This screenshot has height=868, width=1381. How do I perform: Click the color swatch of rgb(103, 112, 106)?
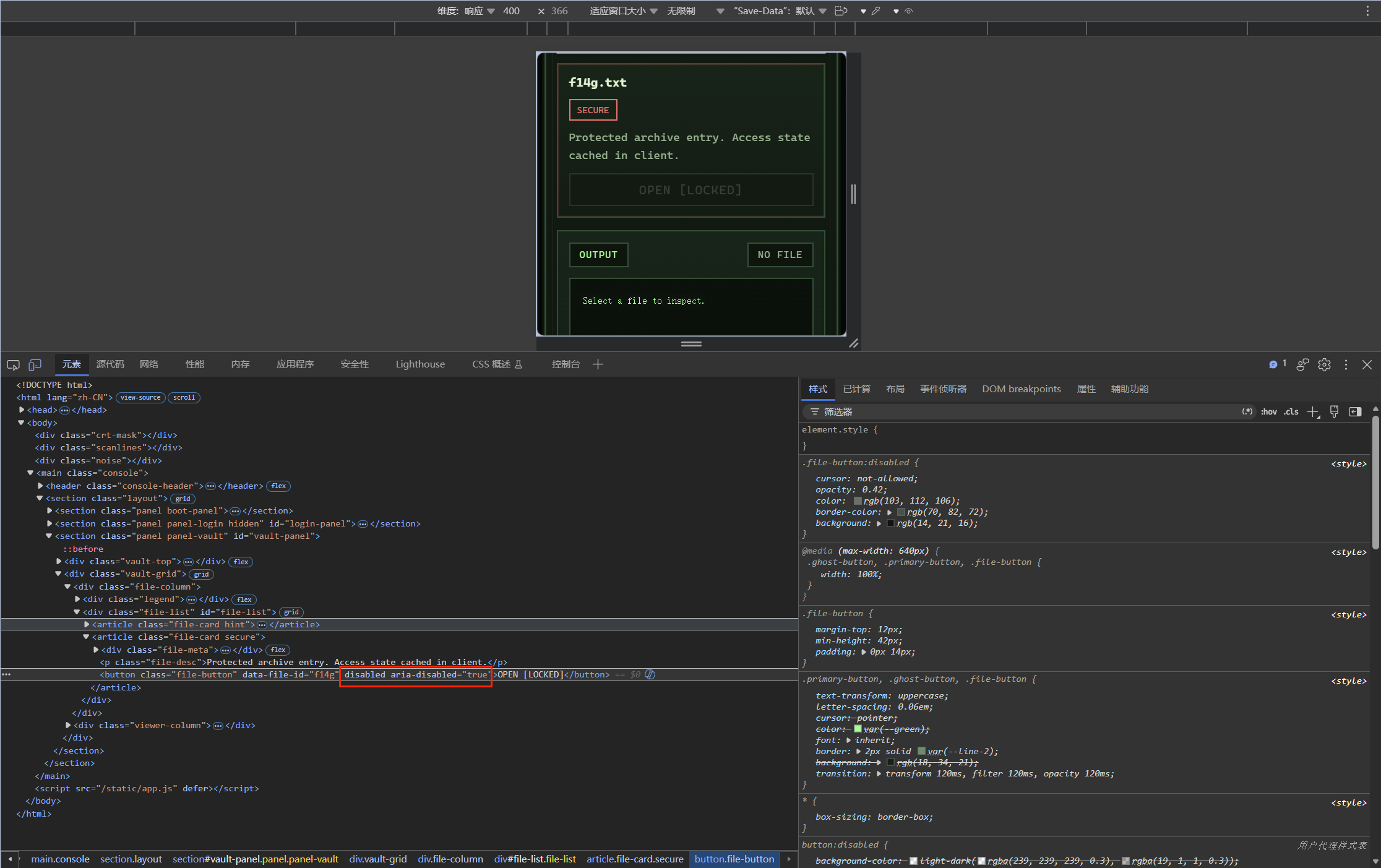(x=858, y=501)
